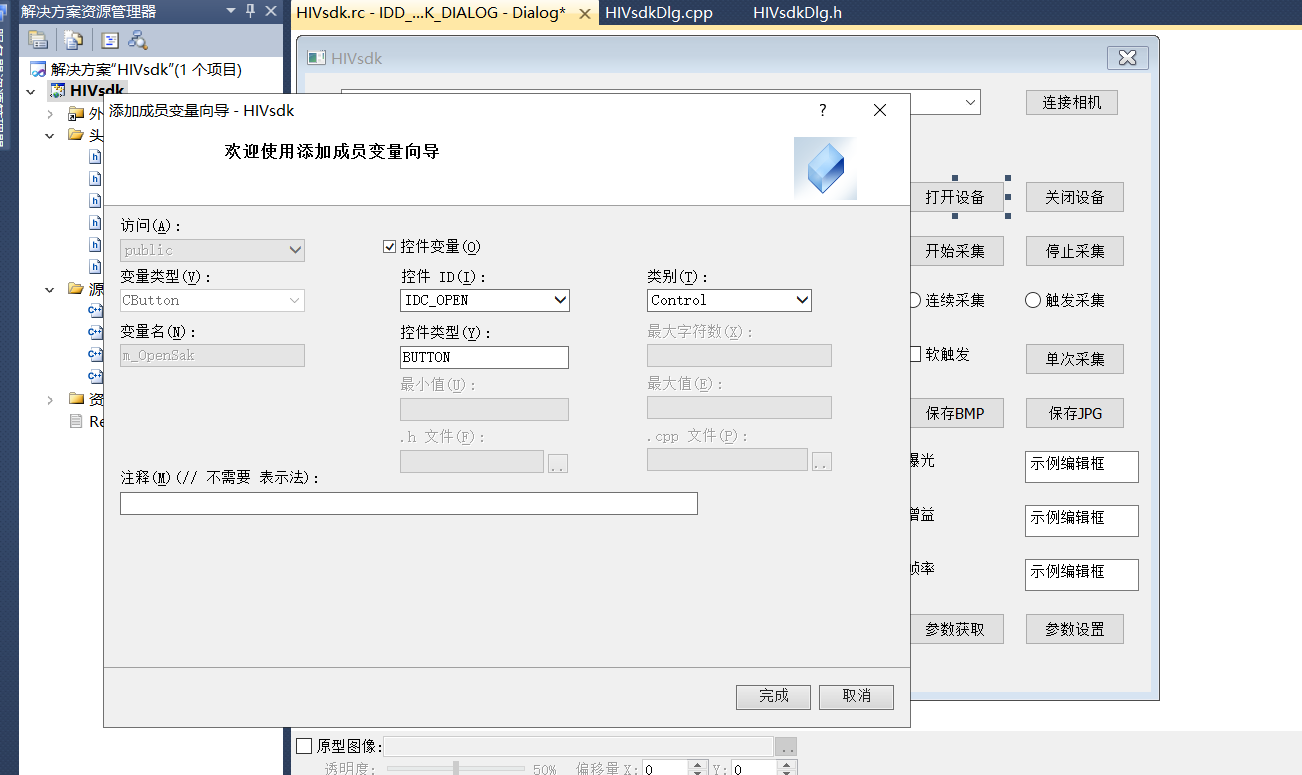The height and width of the screenshot is (775, 1302).
Task: Select the 打开设备 button in dialog designer
Action: click(956, 197)
